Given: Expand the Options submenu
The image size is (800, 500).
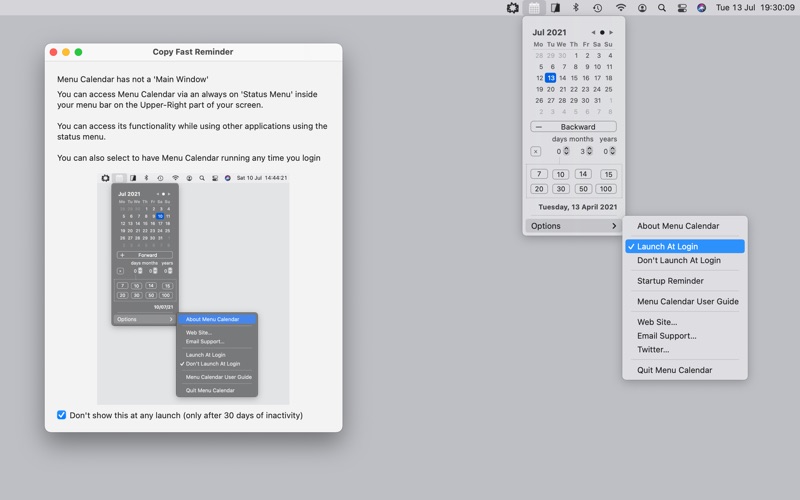Looking at the screenshot, I should point(573,226).
